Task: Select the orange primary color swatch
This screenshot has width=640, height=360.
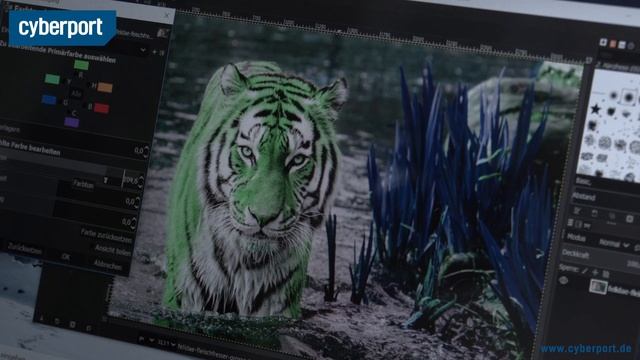Action: click(x=105, y=87)
